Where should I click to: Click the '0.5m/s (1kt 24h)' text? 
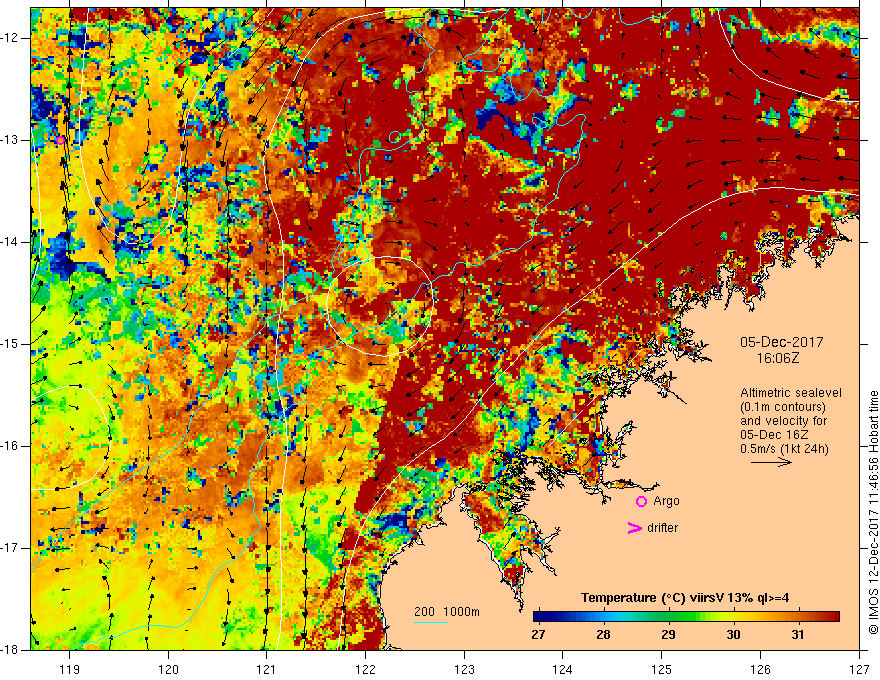784,449
